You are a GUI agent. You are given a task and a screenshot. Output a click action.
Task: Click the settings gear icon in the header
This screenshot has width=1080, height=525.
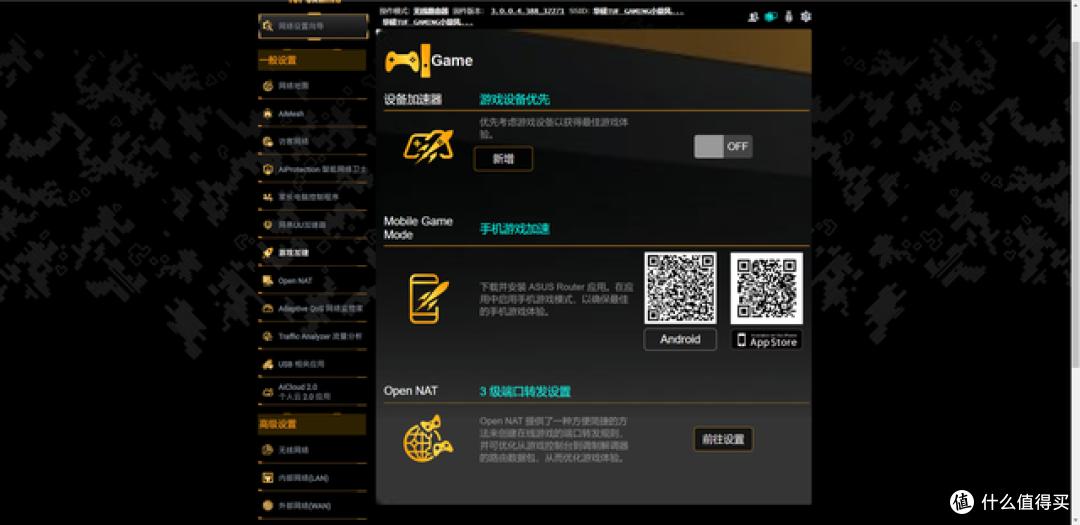click(x=806, y=17)
